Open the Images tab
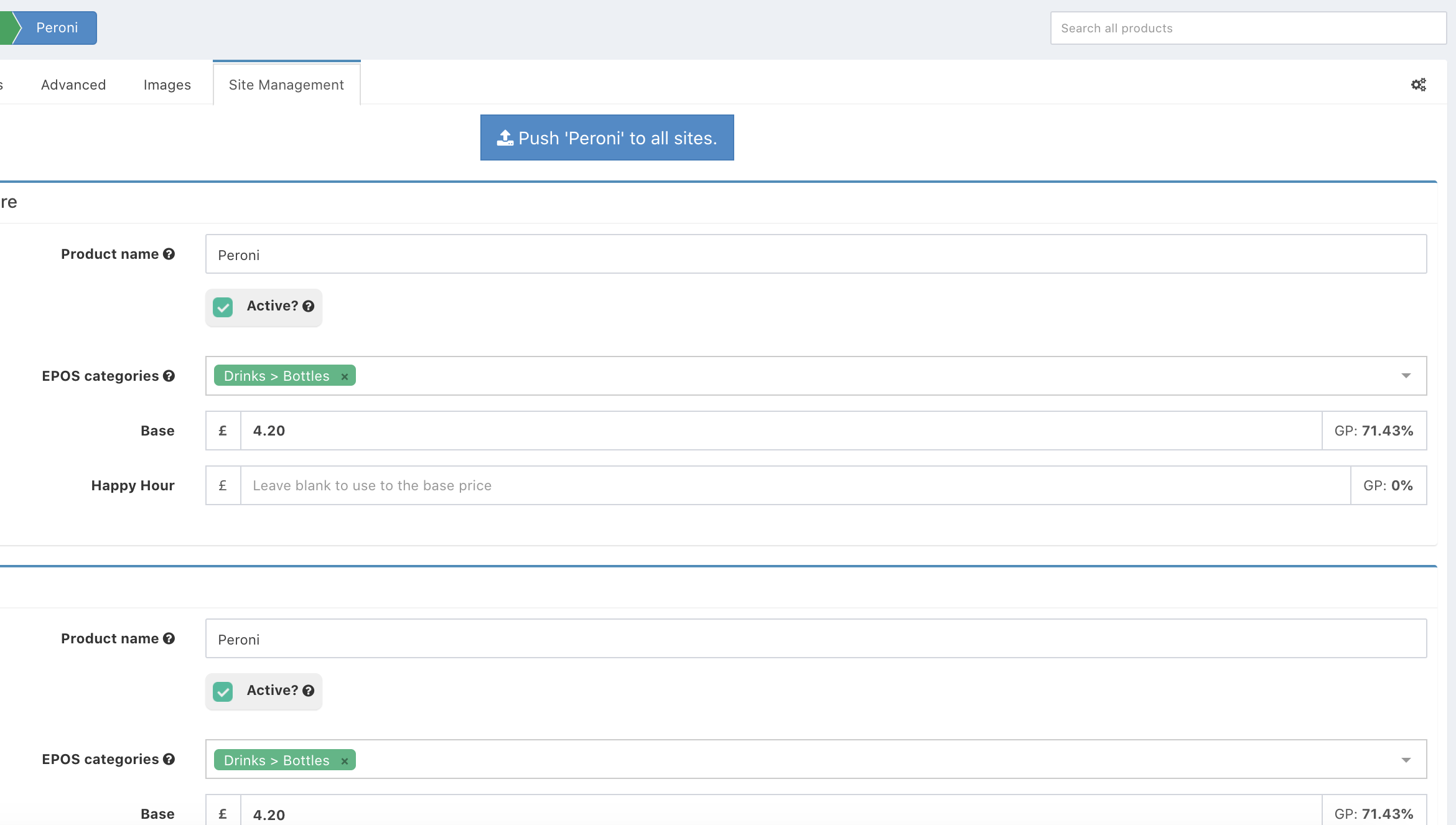The image size is (1456, 825). click(x=167, y=85)
